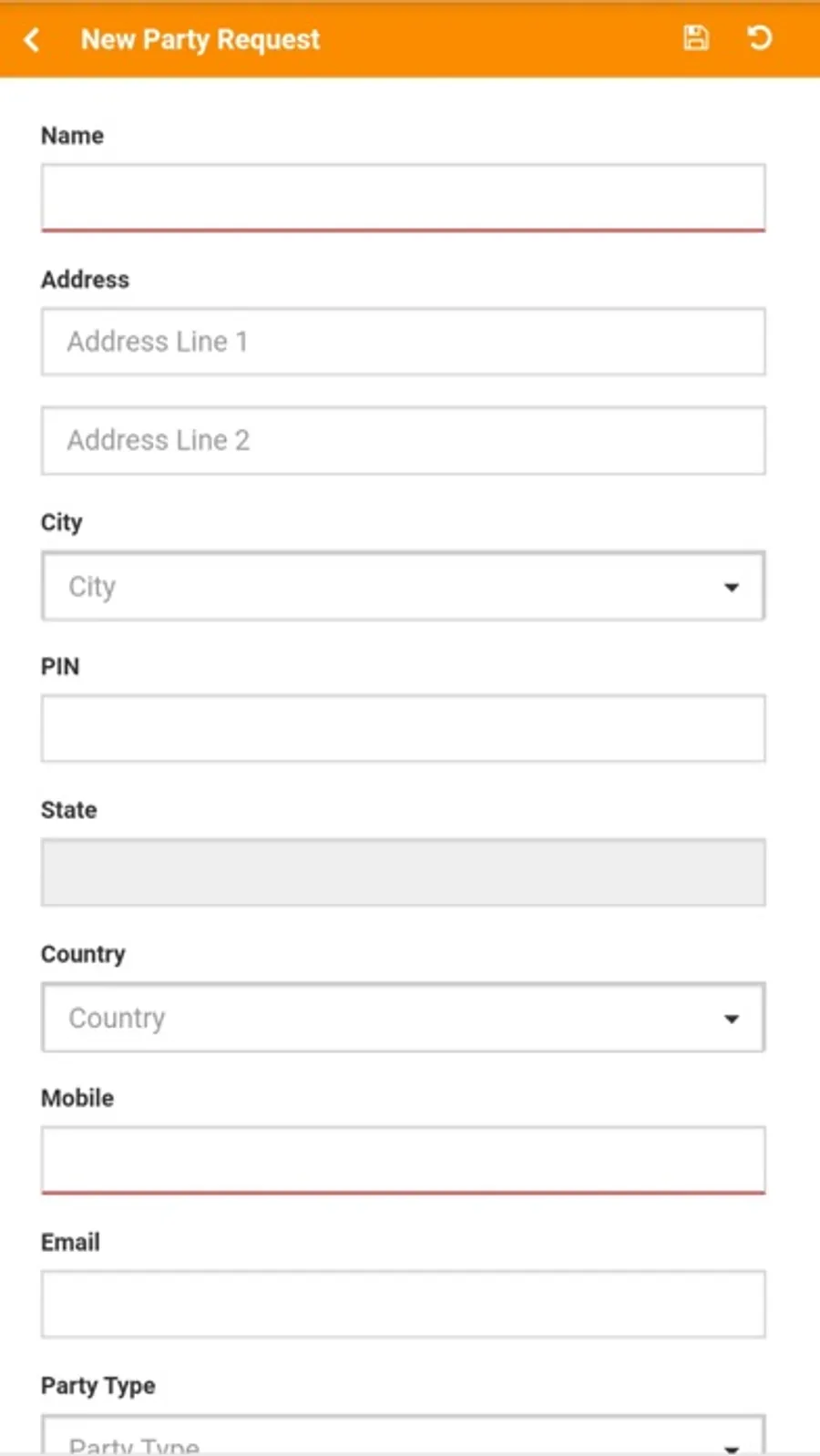This screenshot has height=1456, width=820.
Task: Focus the Name input field
Action: (x=403, y=197)
